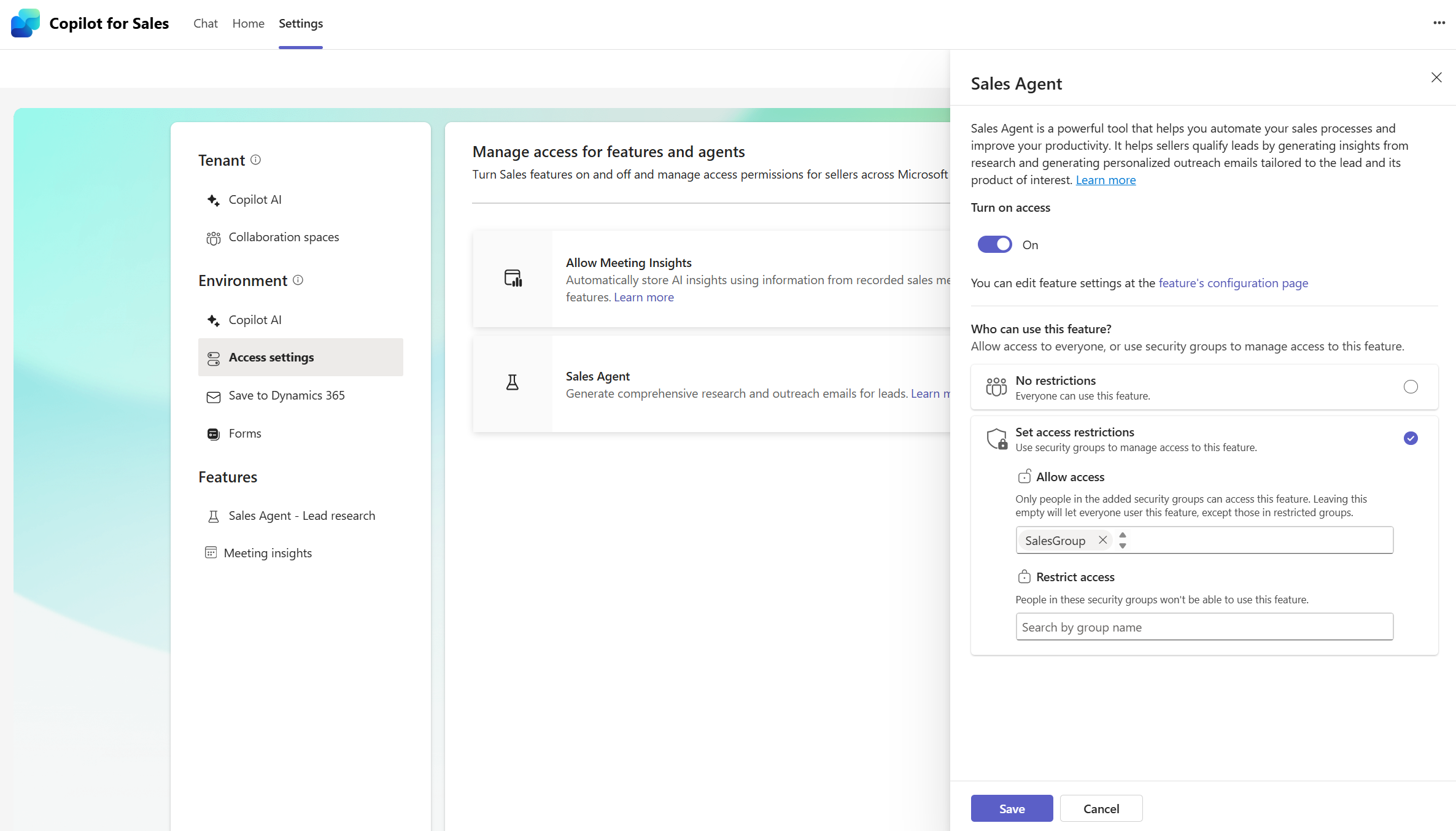Viewport: 1456px width, 831px height.
Task: Open the Tenant info tooltip
Action: coord(256,160)
